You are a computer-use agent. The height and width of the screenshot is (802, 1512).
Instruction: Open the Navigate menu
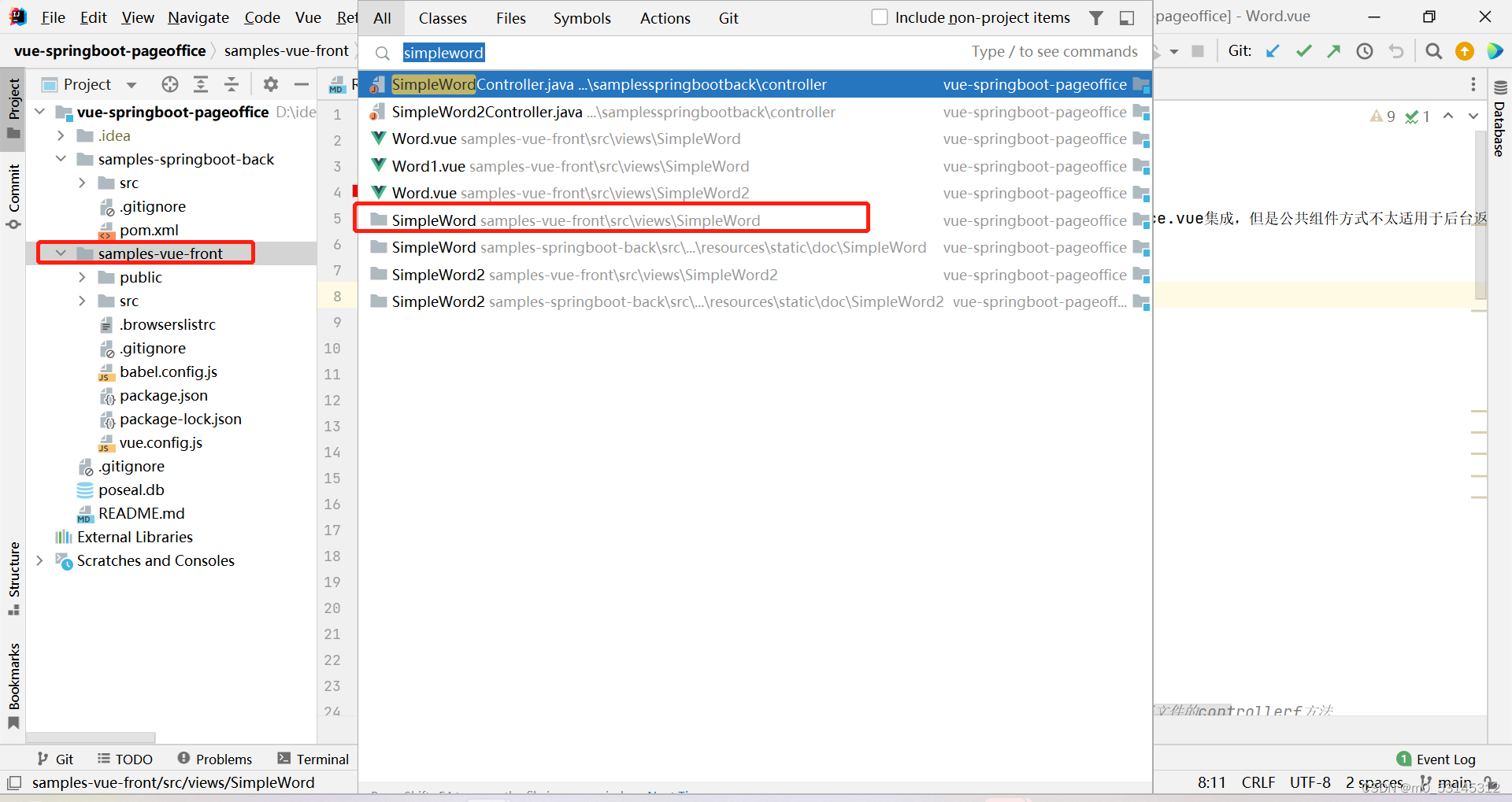coord(198,17)
